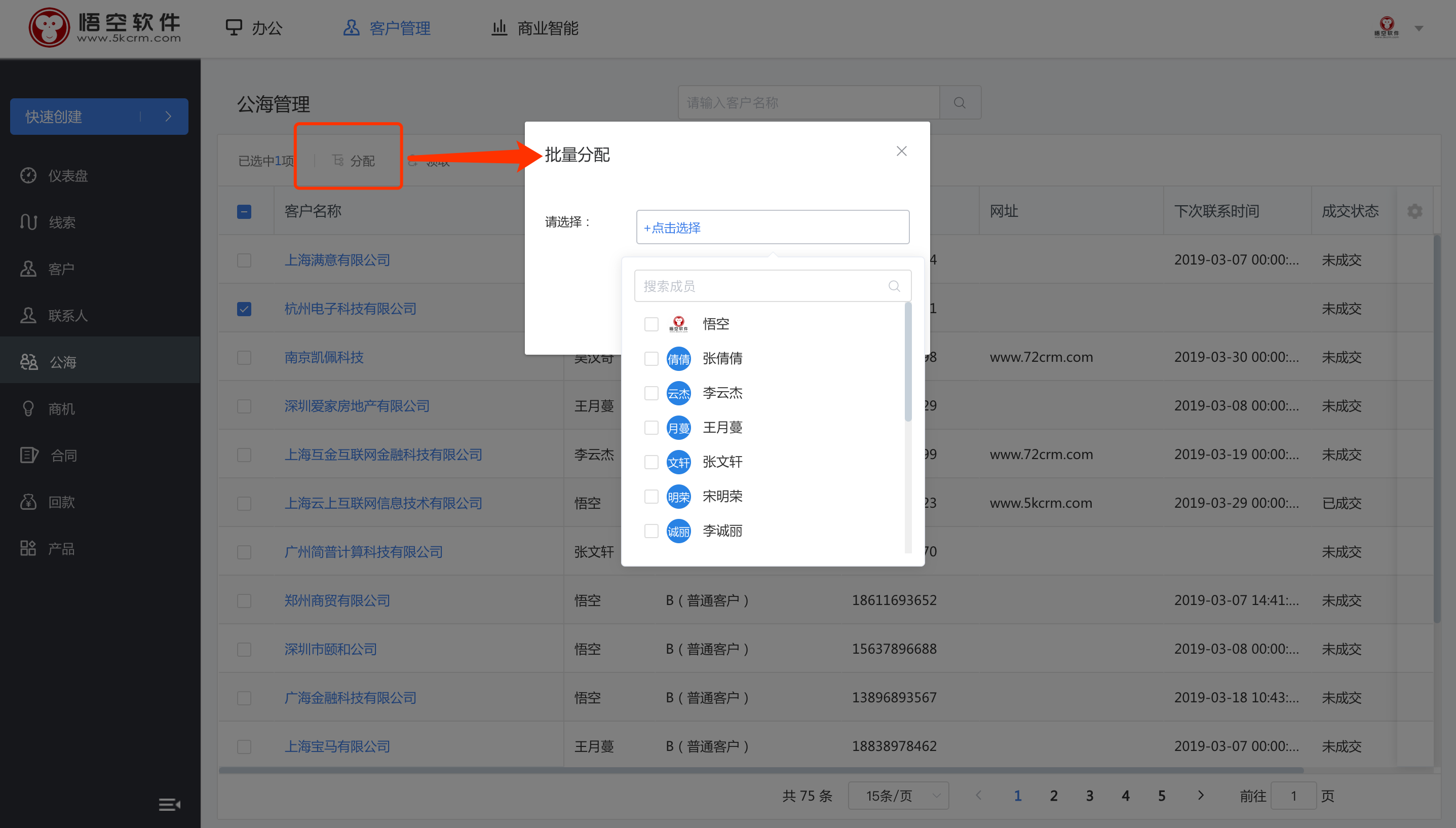Click the 分配 assign toolbar icon
Screen dimensions: 1456x828
tap(338, 161)
